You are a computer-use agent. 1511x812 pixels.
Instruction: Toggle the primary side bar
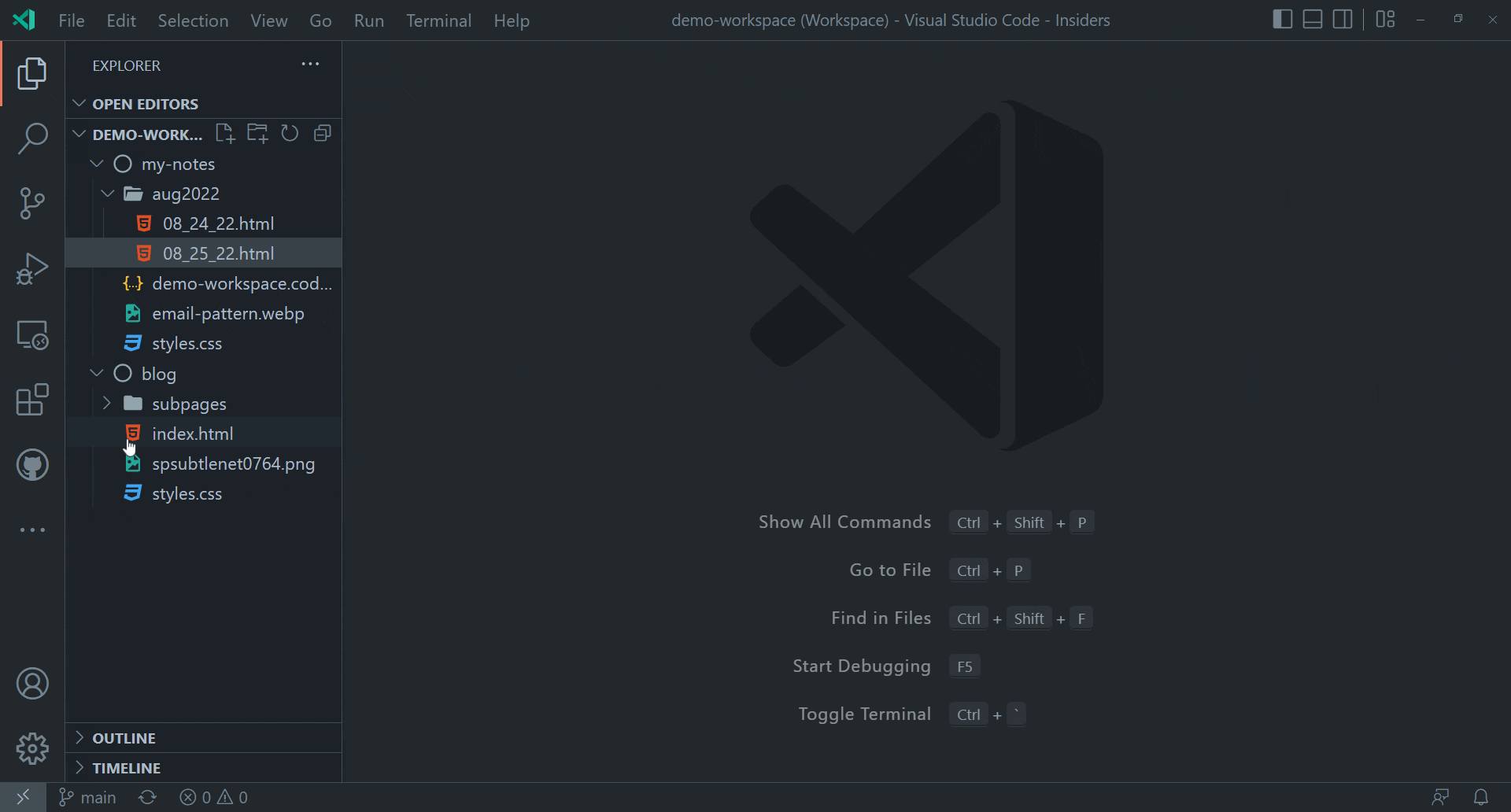1282,20
